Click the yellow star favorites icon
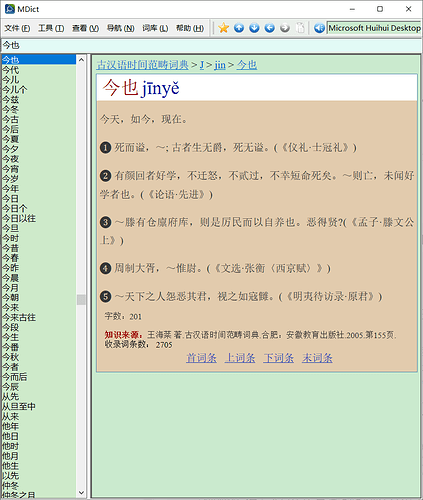The image size is (423, 500). (223, 28)
